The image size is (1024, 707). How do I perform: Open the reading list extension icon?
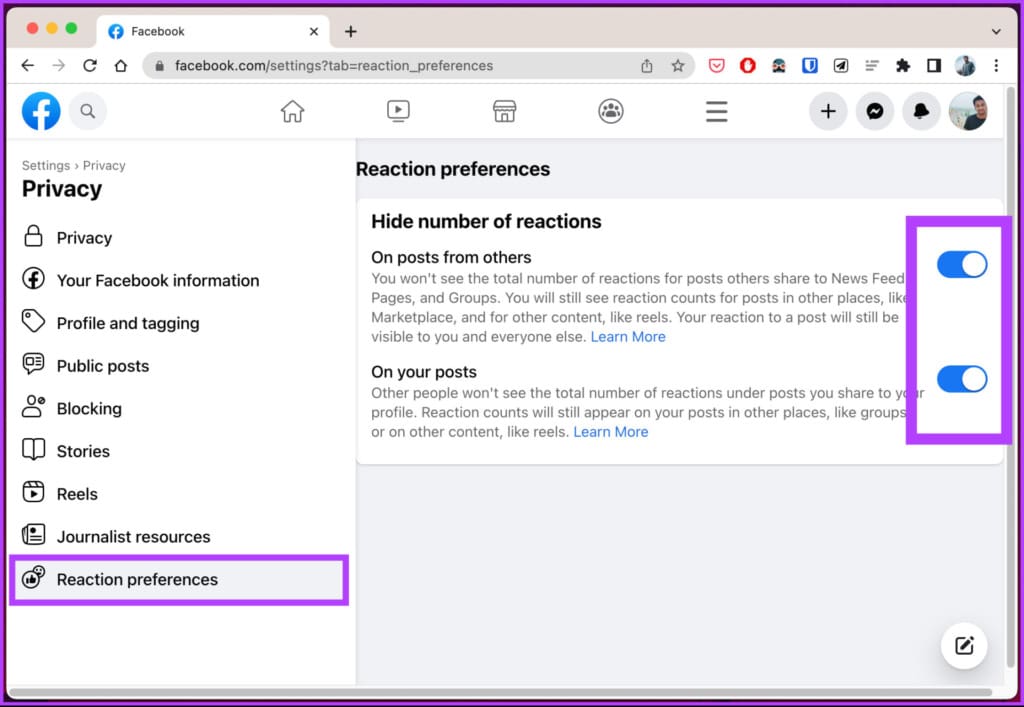(872, 65)
